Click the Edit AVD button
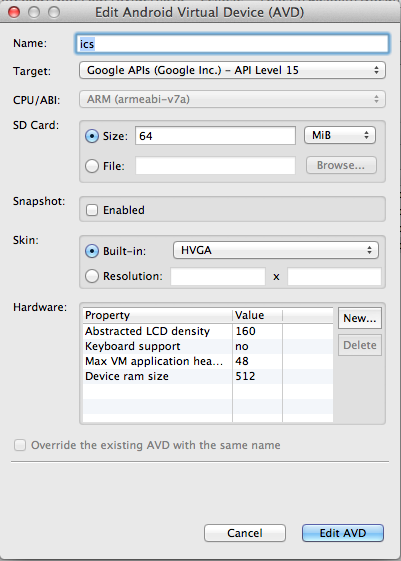 (x=343, y=533)
